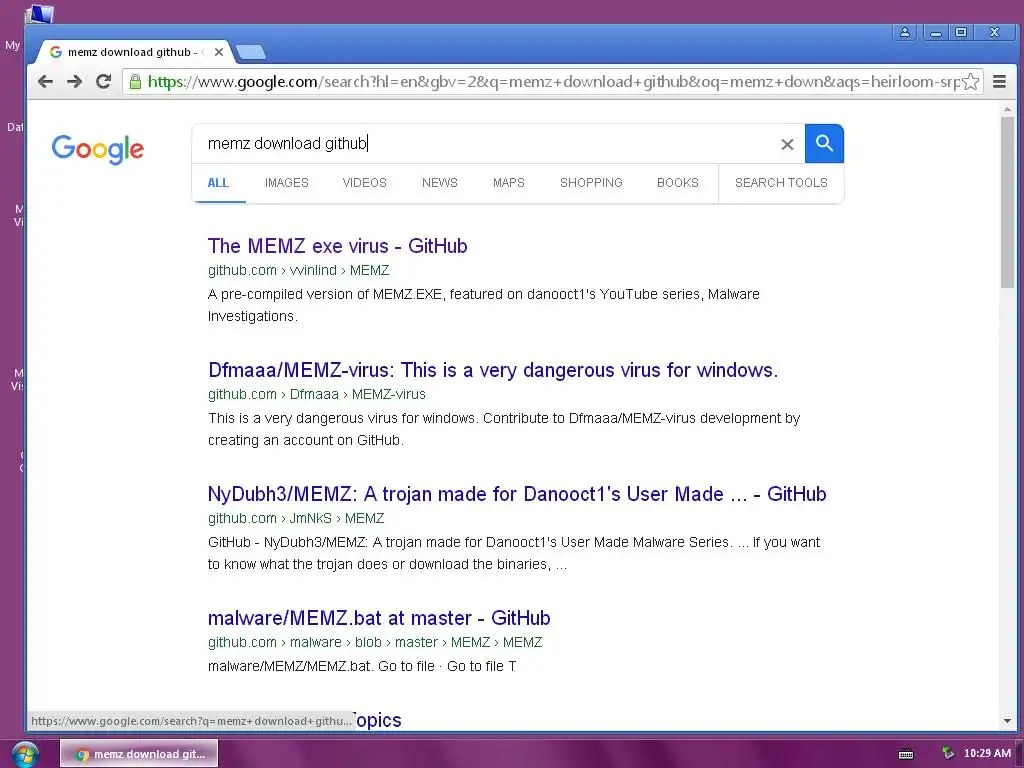Switch to the VIDEOS search tab
Screen dimensions: 1024x768
(364, 183)
